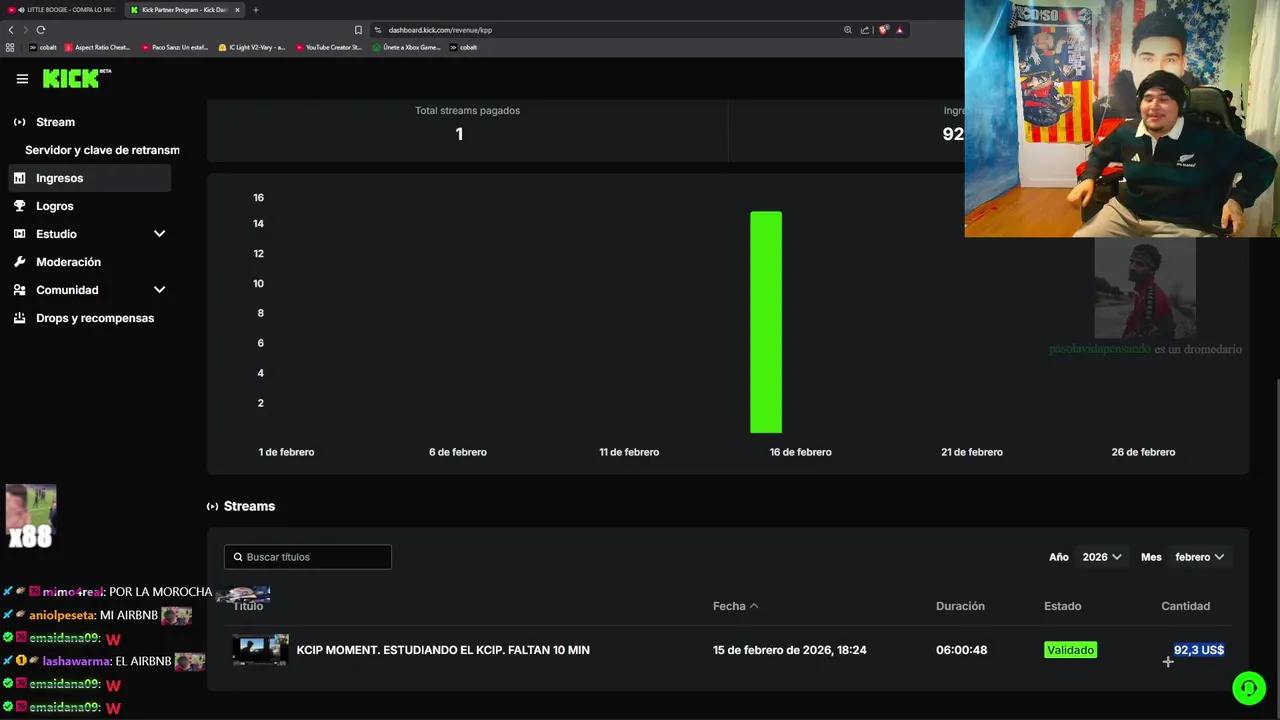Open a new browser tab
Screen dimensions: 1280x720
tap(255, 10)
